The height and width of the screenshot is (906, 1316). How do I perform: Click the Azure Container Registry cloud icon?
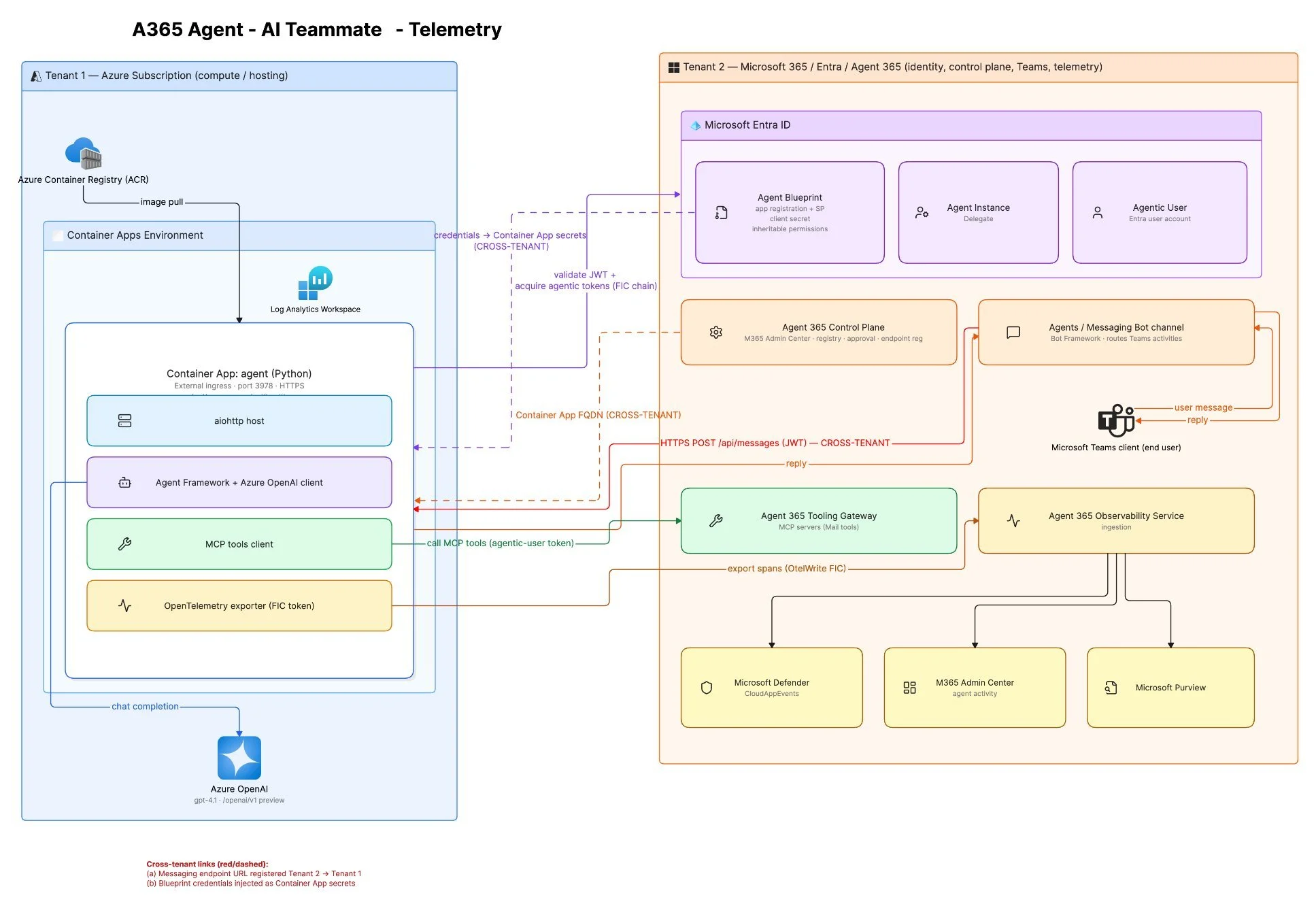click(x=84, y=153)
